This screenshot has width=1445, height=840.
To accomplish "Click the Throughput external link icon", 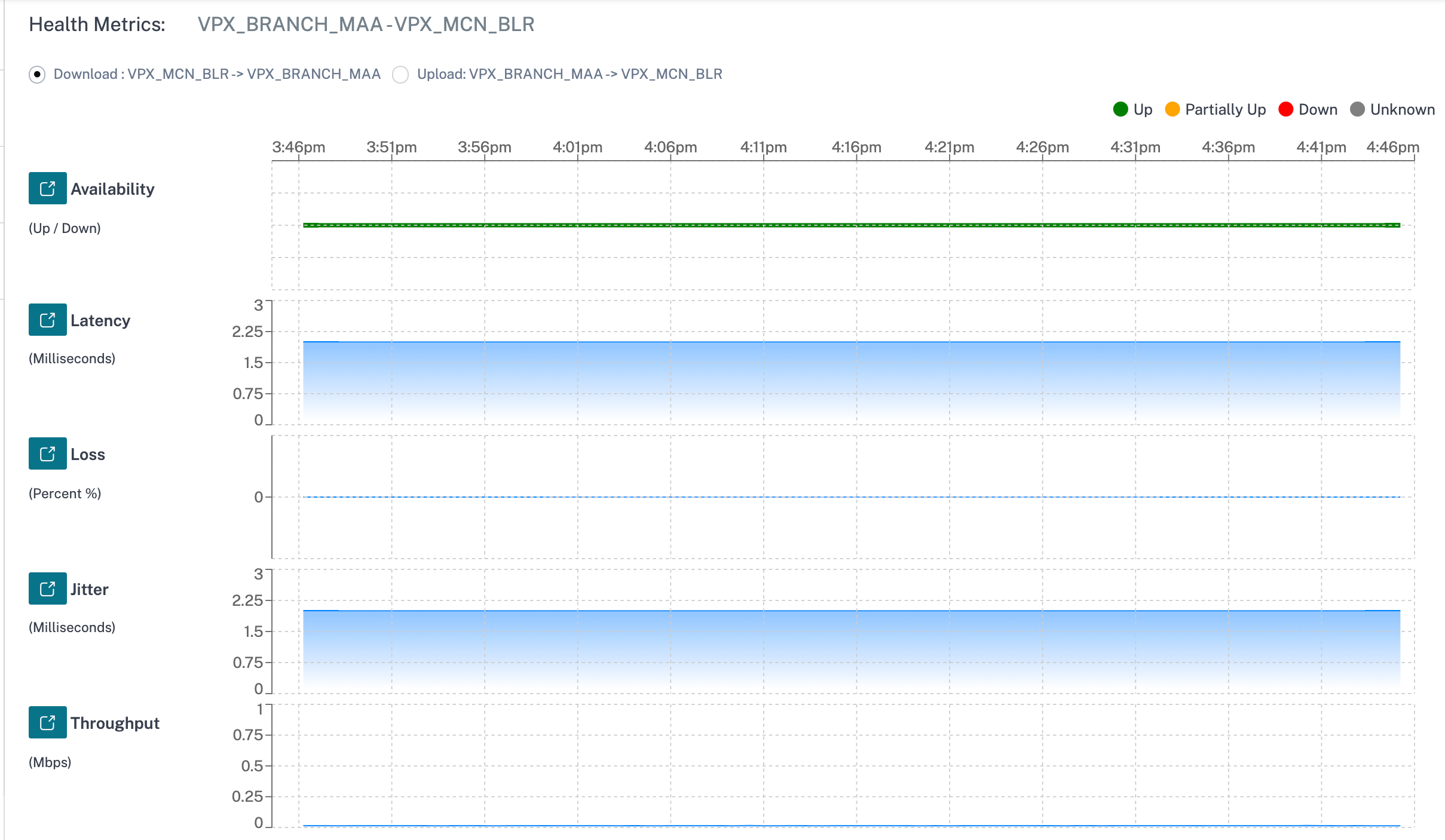I will [47, 722].
